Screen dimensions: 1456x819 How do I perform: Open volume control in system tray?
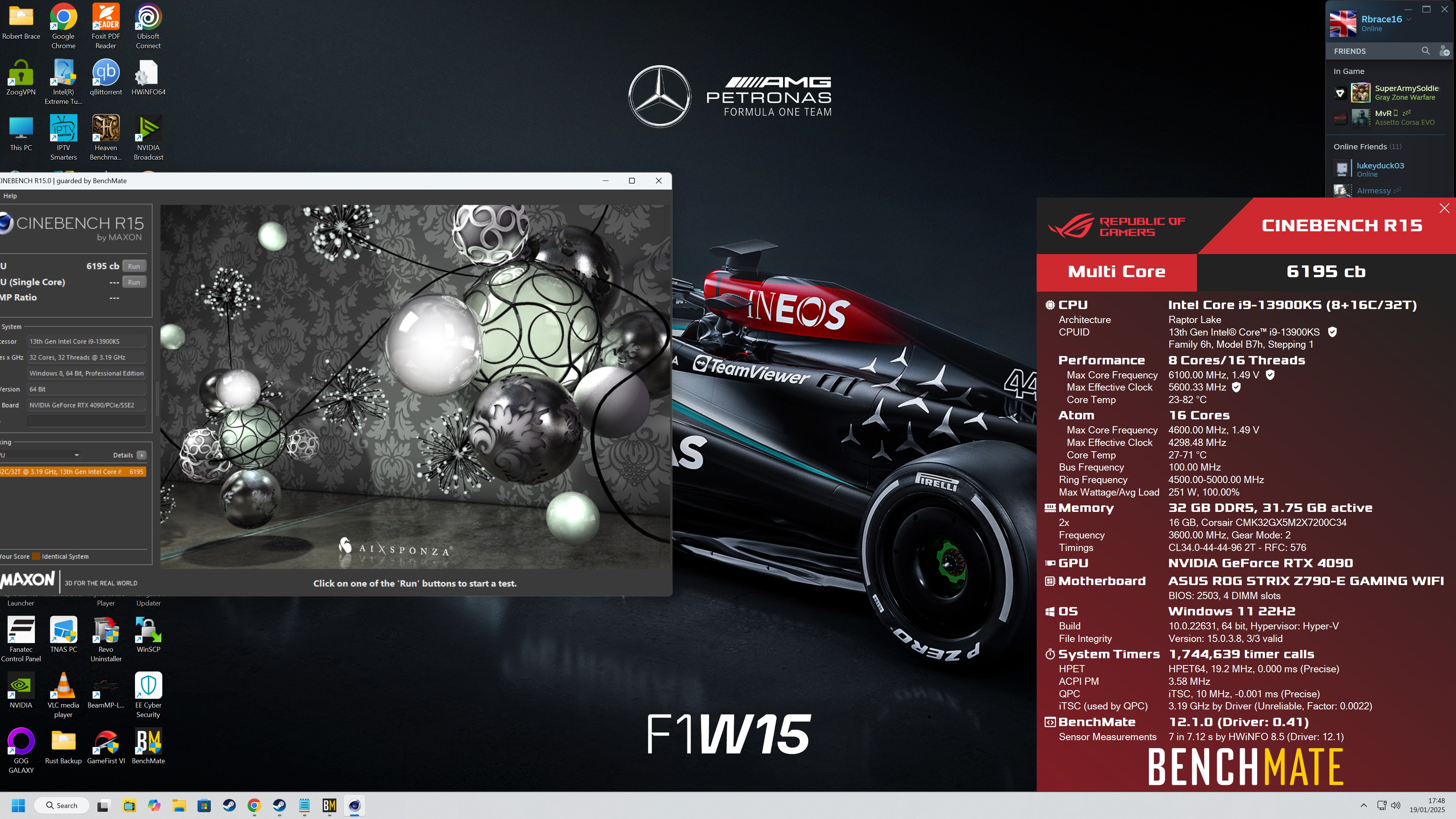(x=1395, y=805)
